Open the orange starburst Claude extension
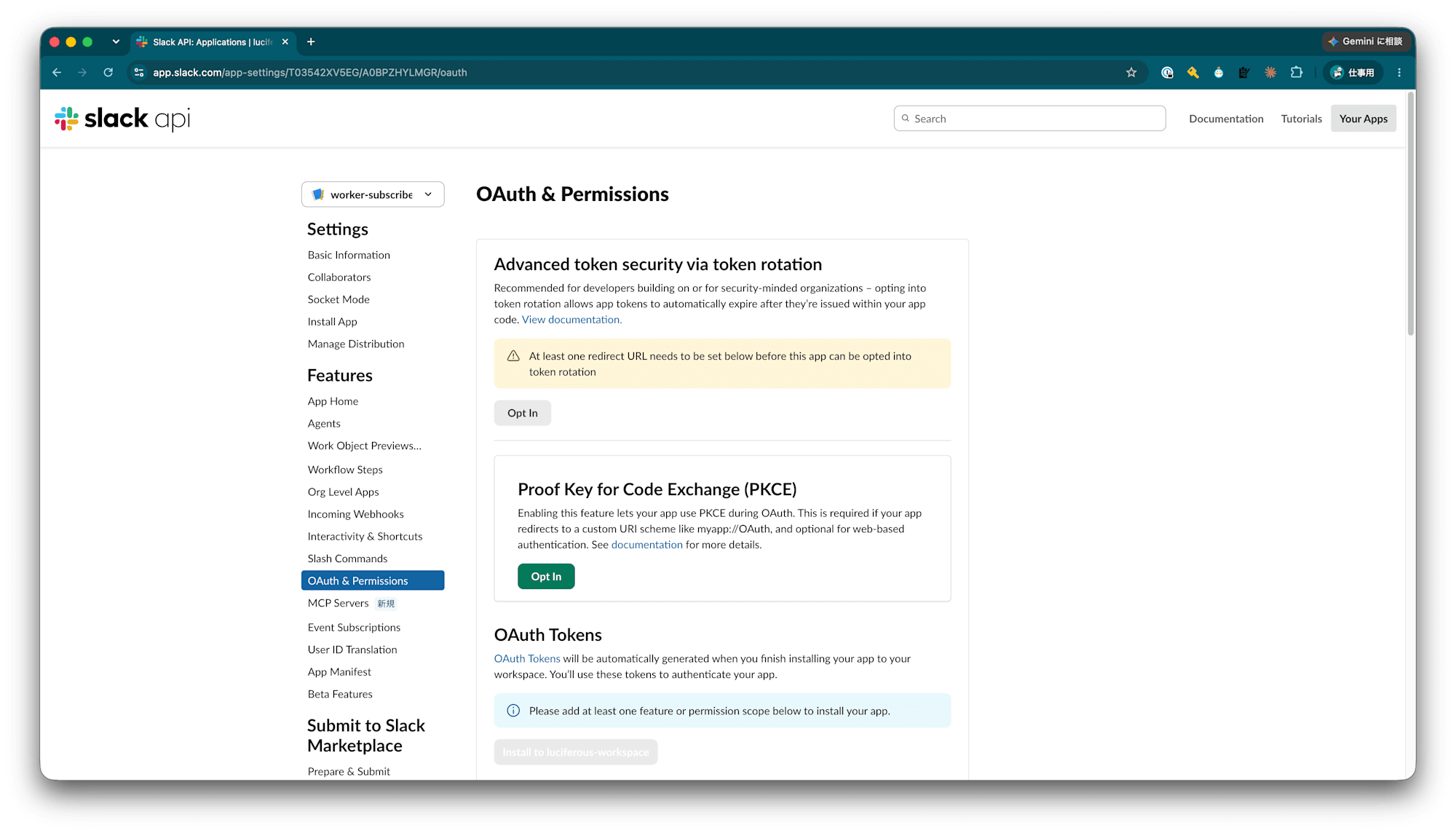Screen dimensions: 1456x833 pyautogui.click(x=1270, y=72)
